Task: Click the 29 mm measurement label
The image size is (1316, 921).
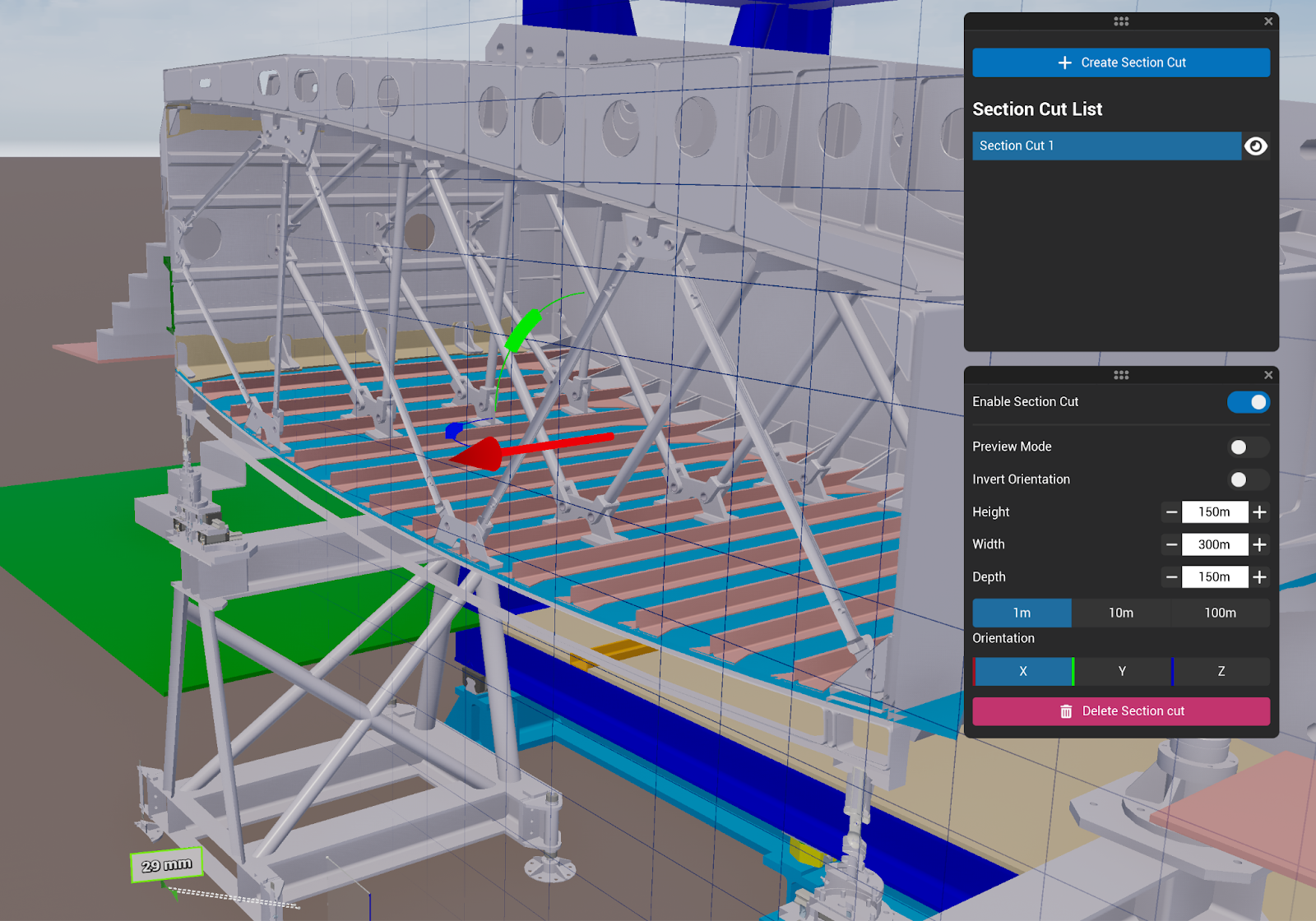Action: (x=166, y=865)
